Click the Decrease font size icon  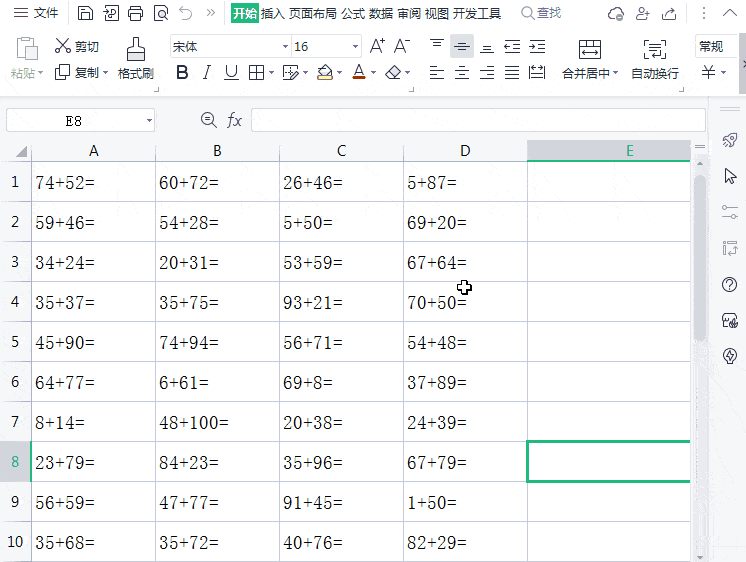[x=402, y=46]
